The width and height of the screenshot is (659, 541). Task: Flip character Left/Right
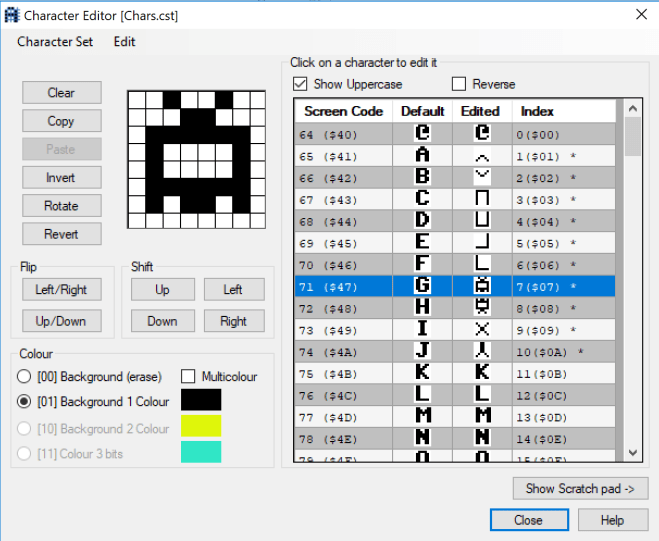tap(62, 289)
